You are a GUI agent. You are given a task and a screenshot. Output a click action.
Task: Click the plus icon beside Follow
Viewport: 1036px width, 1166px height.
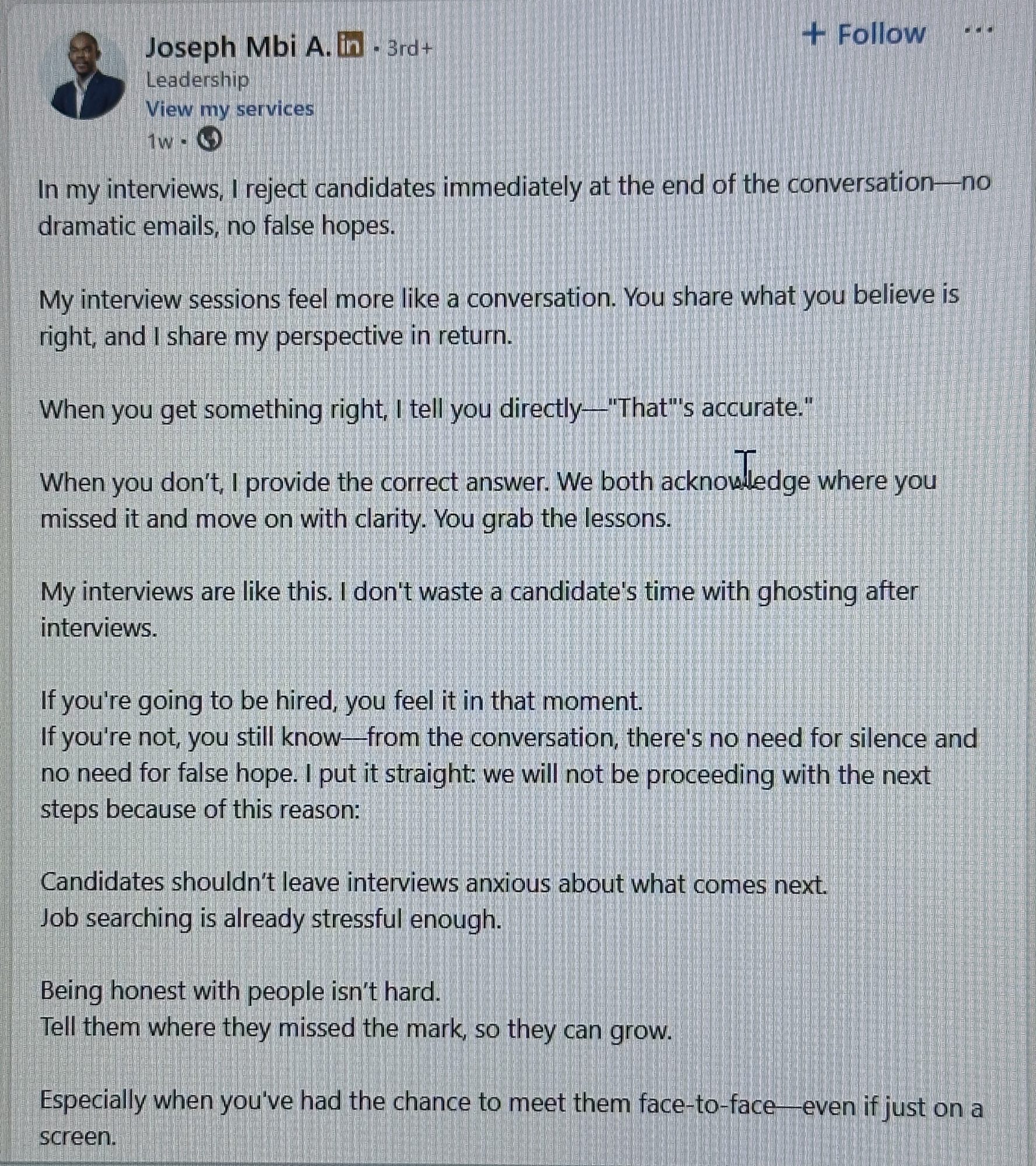[814, 34]
